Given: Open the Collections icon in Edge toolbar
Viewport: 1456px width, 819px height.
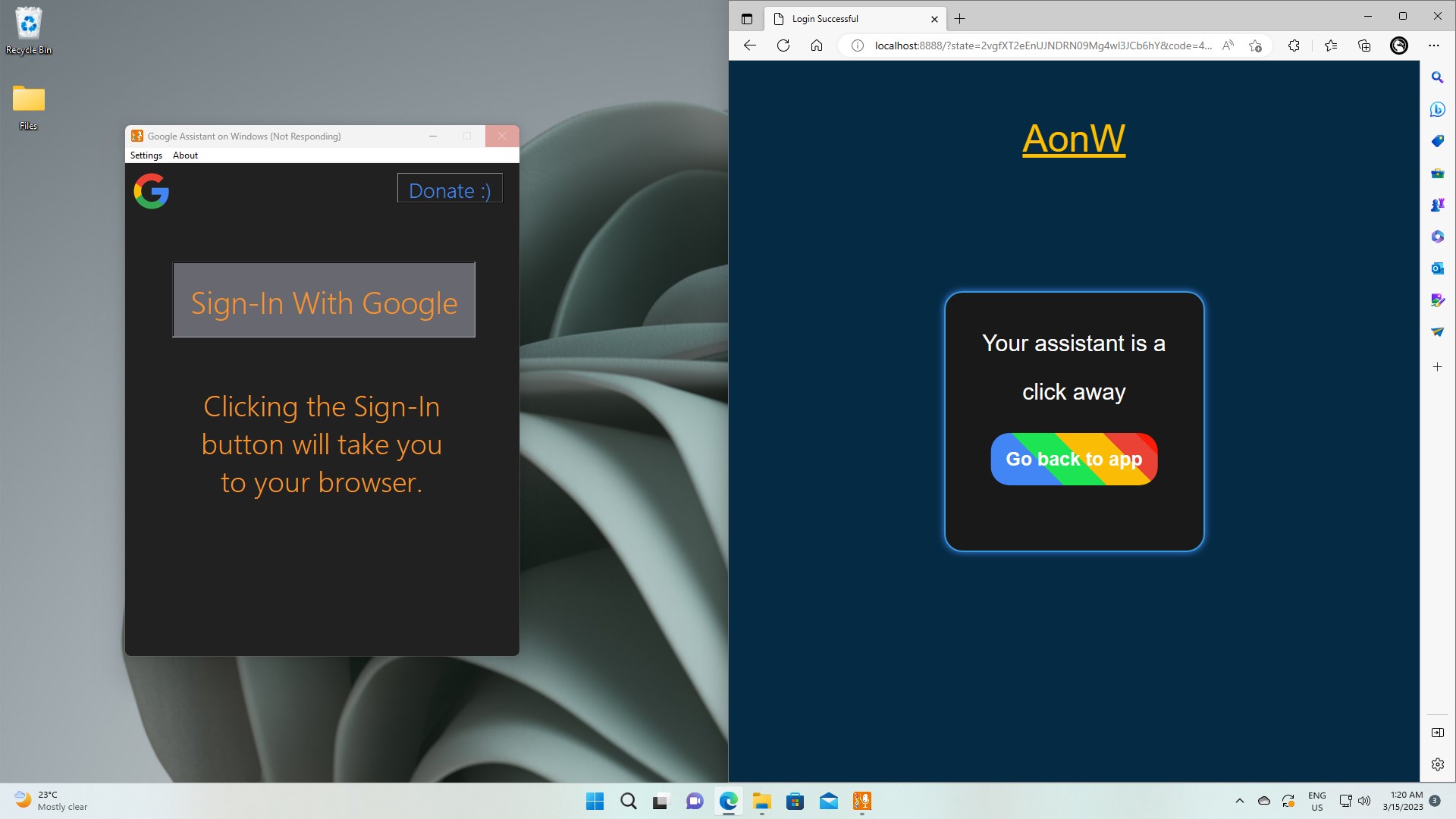Looking at the screenshot, I should pyautogui.click(x=1364, y=45).
